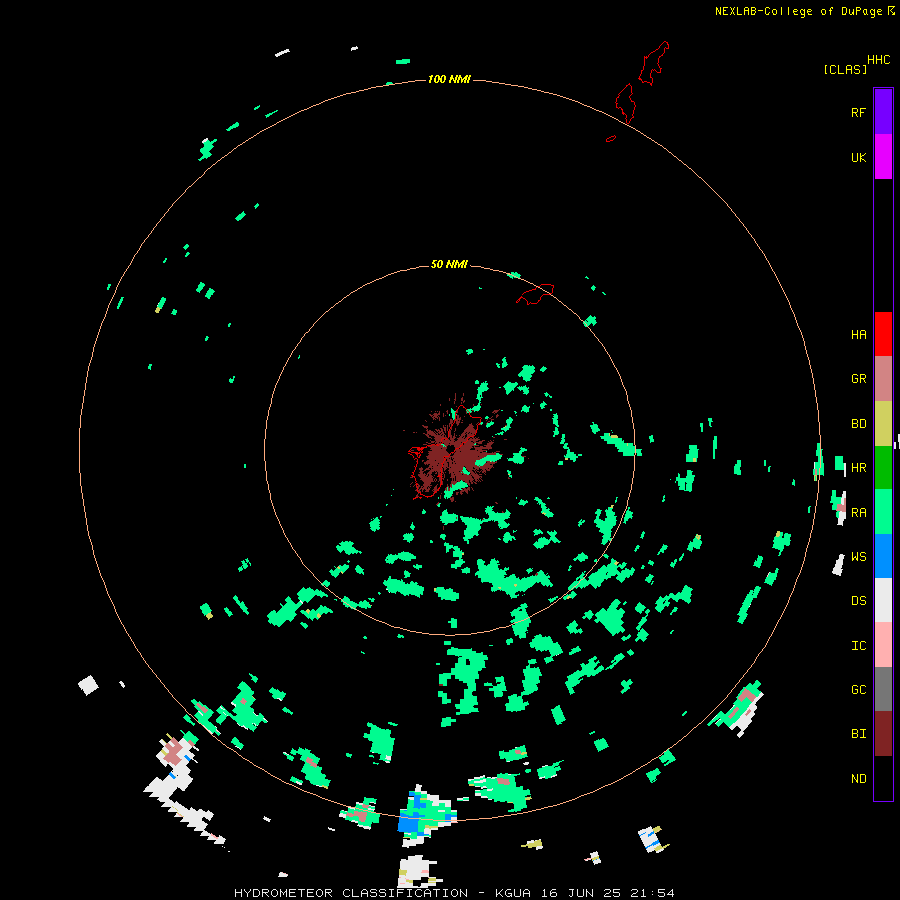Click the [CLAS] units label
The height and width of the screenshot is (900, 900).
(x=845, y=69)
